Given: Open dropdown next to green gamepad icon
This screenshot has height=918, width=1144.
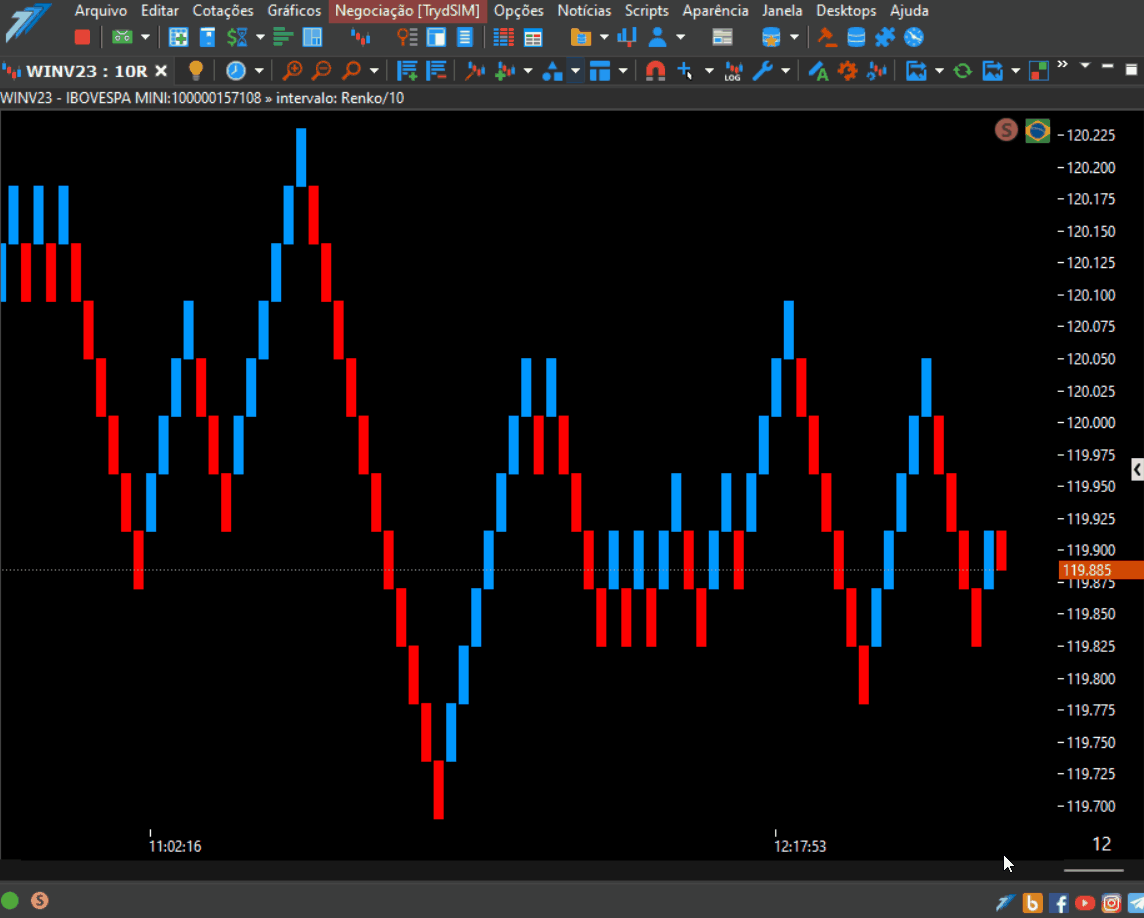Looking at the screenshot, I should pos(145,36).
